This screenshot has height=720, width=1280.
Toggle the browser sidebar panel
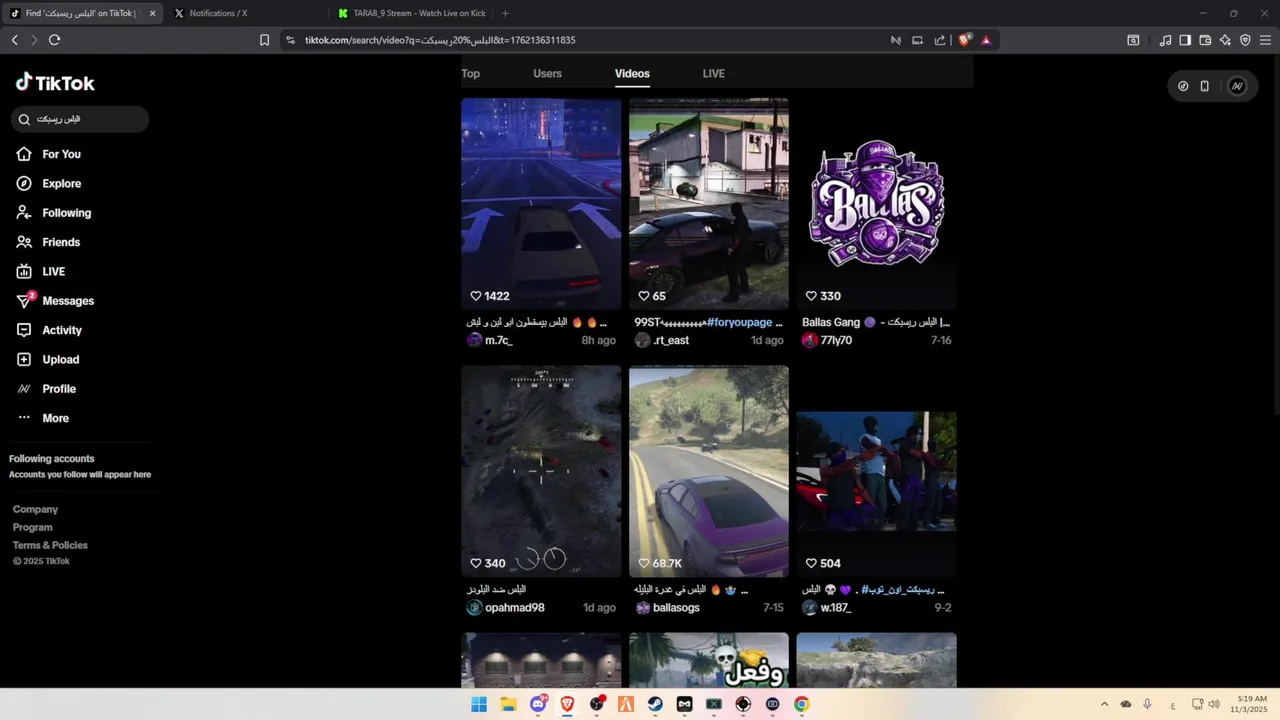[1185, 40]
